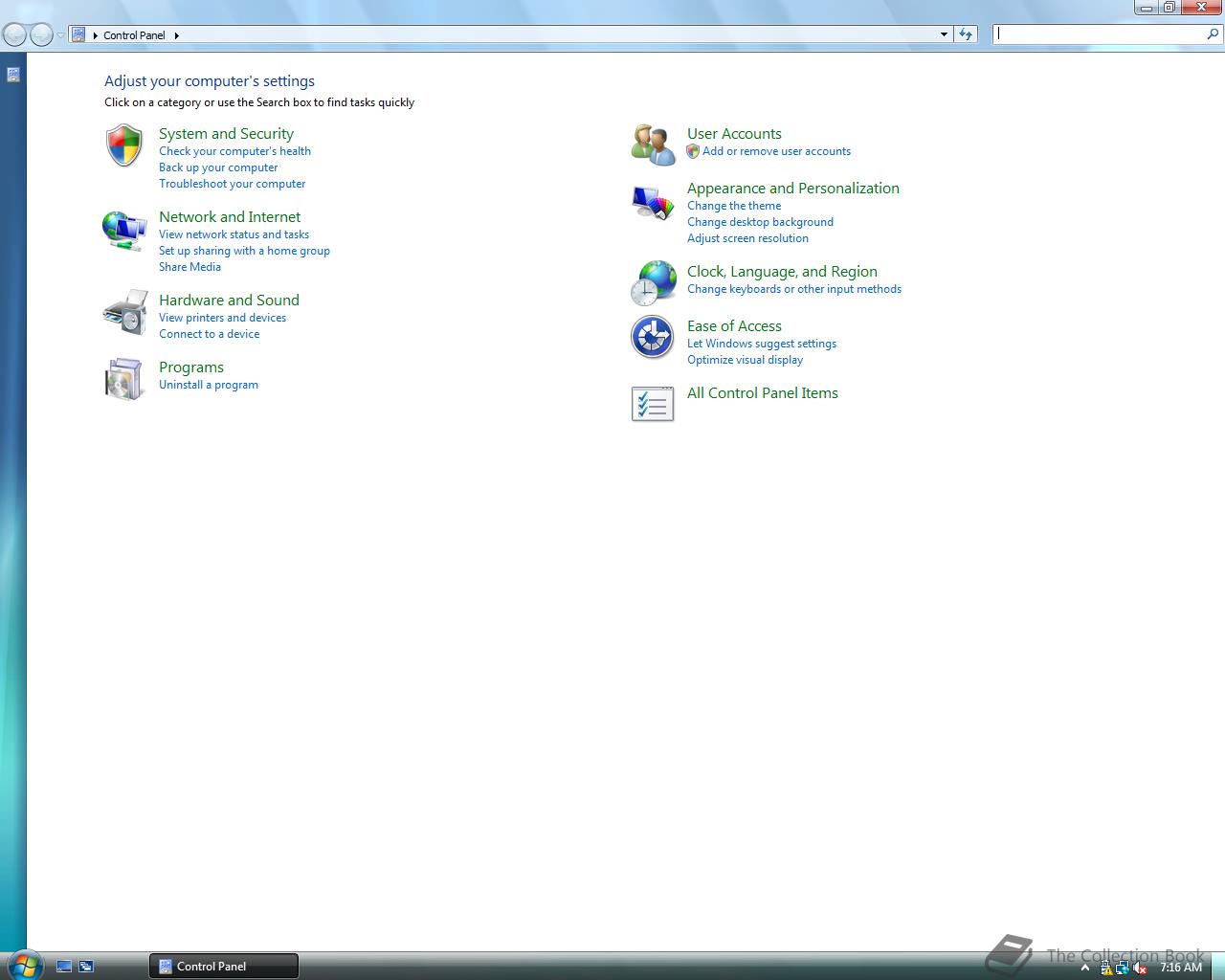
Task: Click Uninstall a program
Action: tap(209, 385)
